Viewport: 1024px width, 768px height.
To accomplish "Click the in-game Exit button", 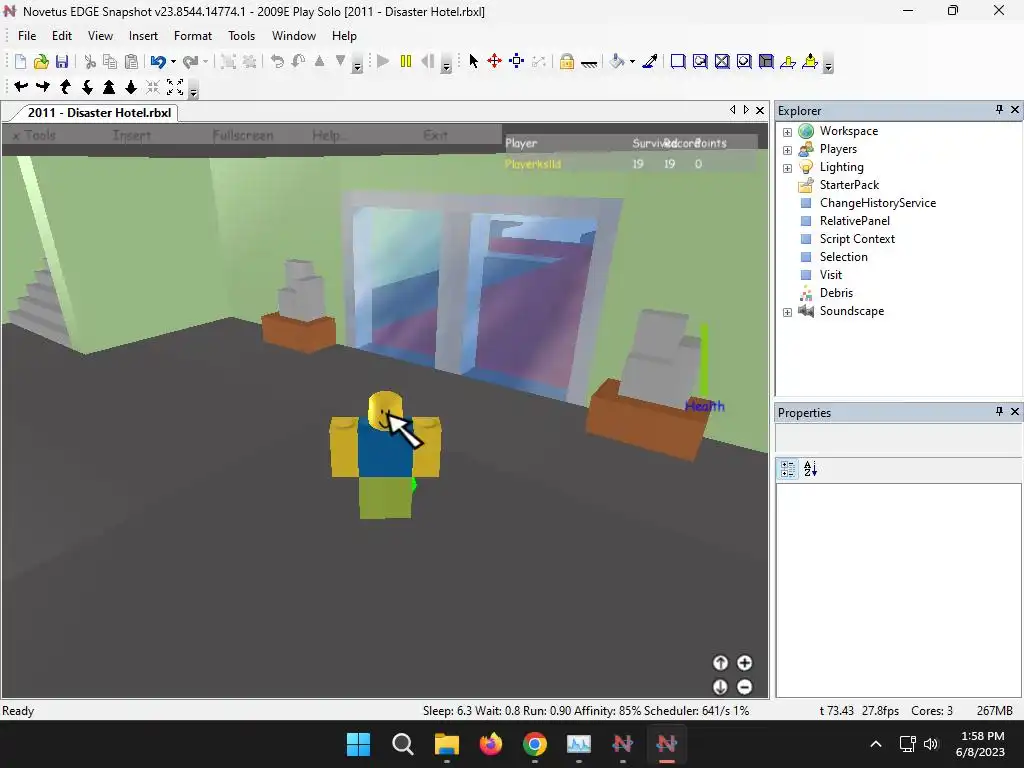I will pos(436,135).
